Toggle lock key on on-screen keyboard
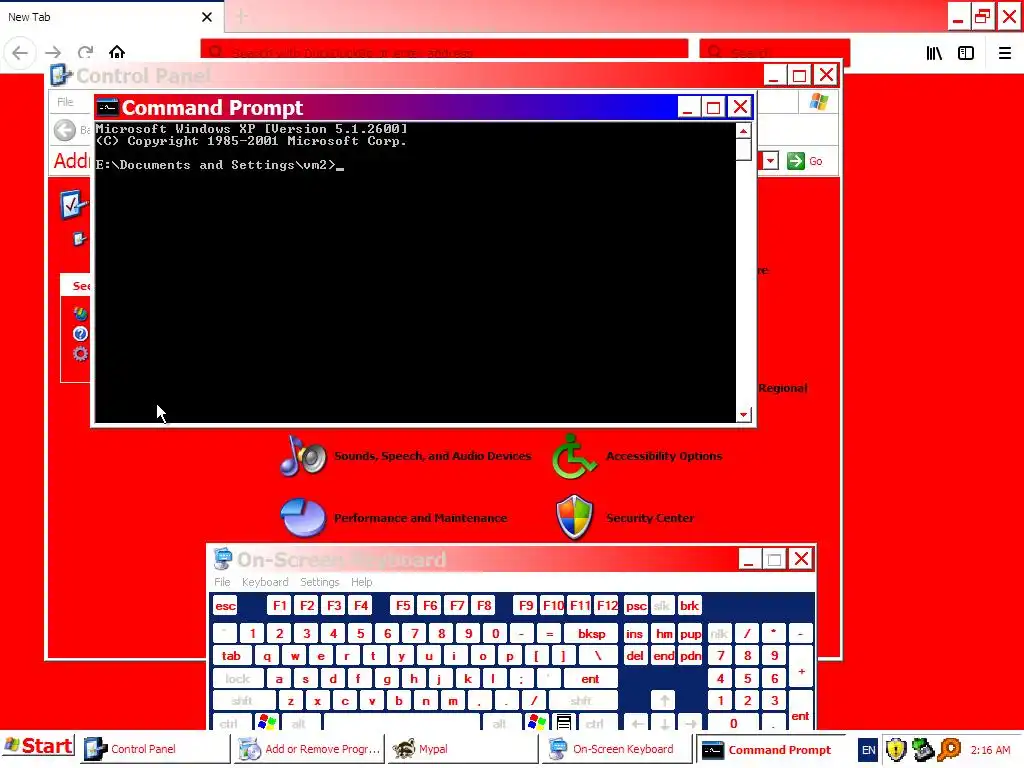Screen dimensions: 1024x768 [x=238, y=679]
